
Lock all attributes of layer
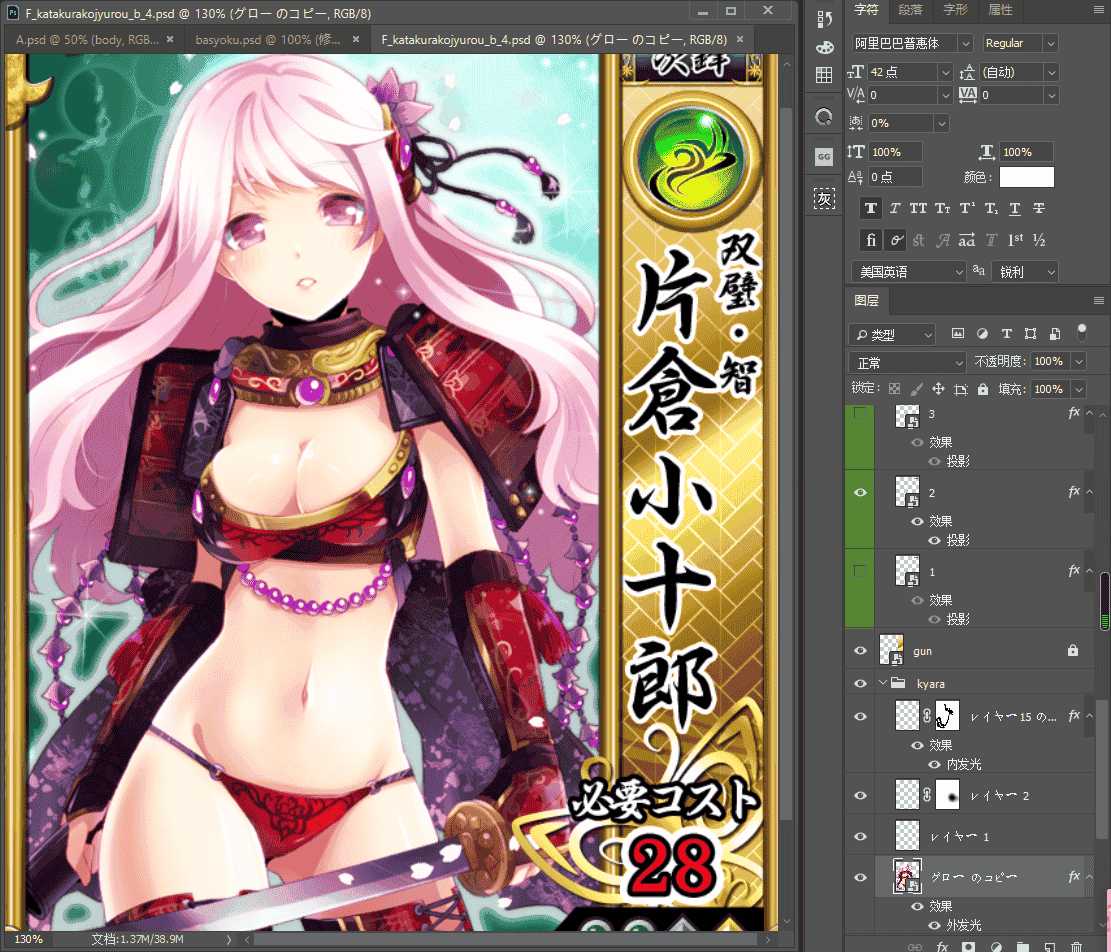[983, 389]
